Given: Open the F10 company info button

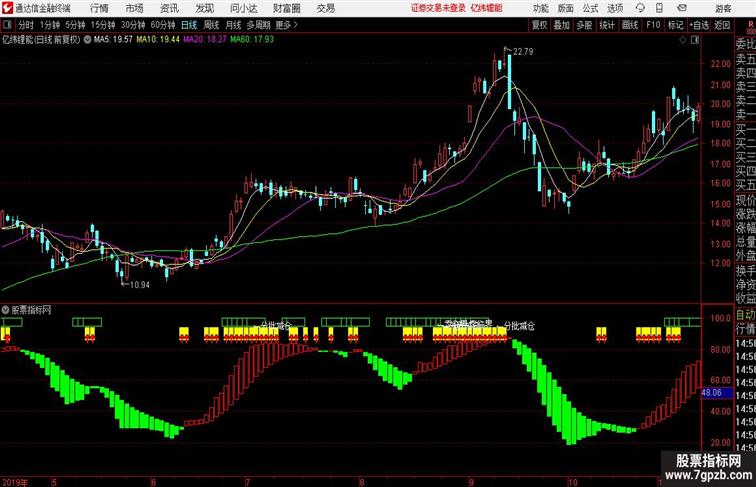Looking at the screenshot, I should click(653, 25).
